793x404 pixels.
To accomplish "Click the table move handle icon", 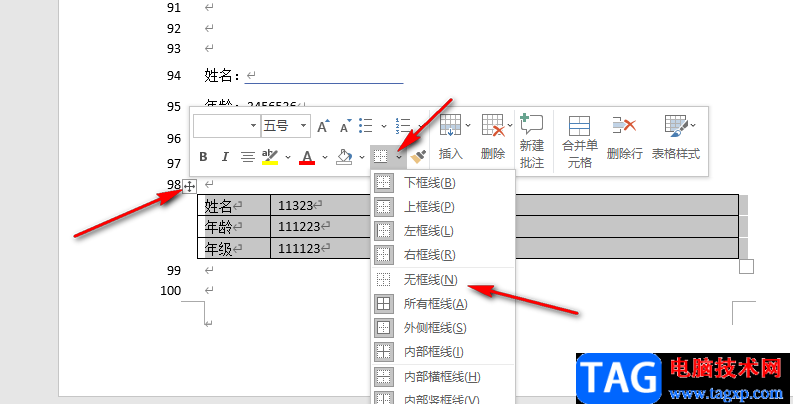I will pos(189,187).
